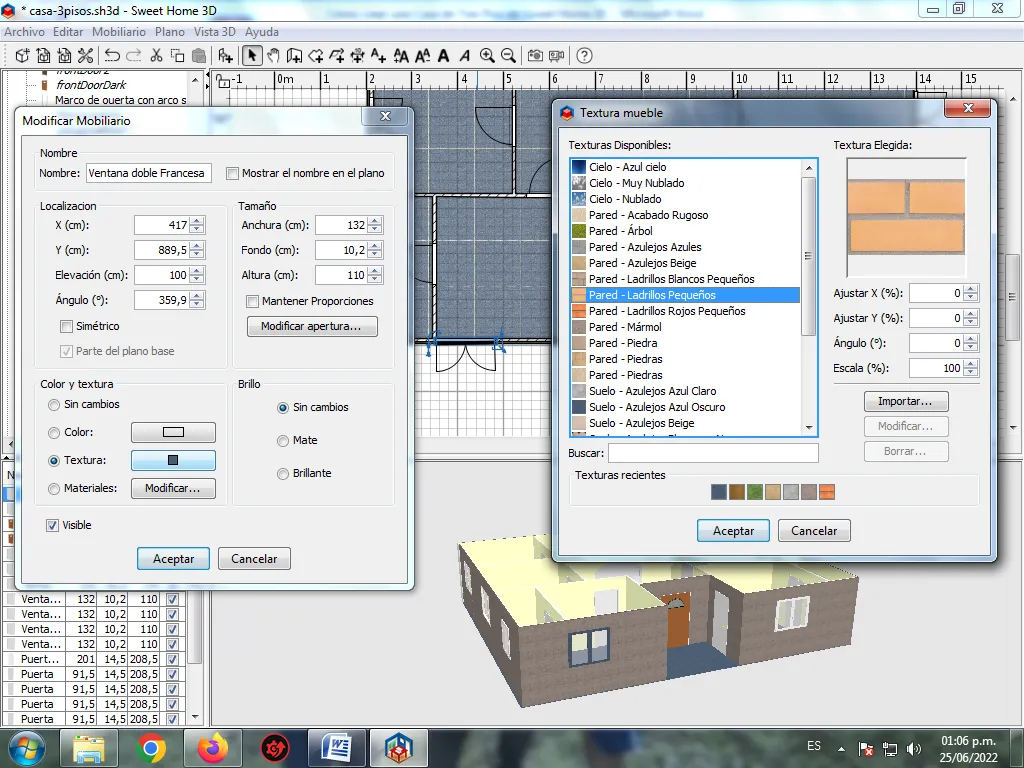Select the Materiales radio button

(54, 489)
